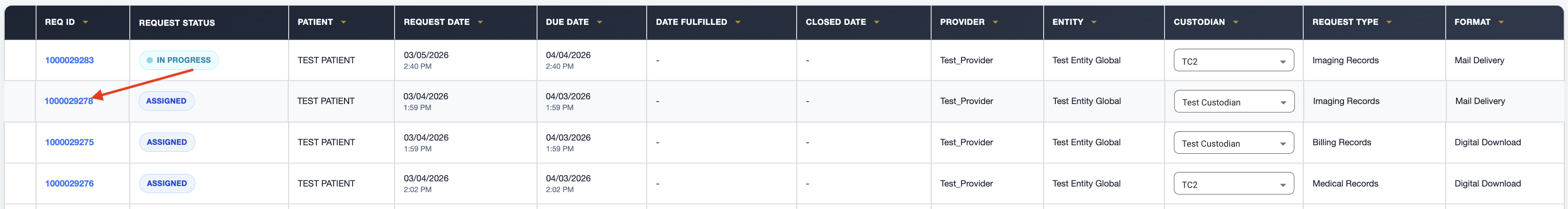Viewport: 1568px width, 209px height.
Task: Click the FORMAT column sort arrow
Action: click(1501, 22)
